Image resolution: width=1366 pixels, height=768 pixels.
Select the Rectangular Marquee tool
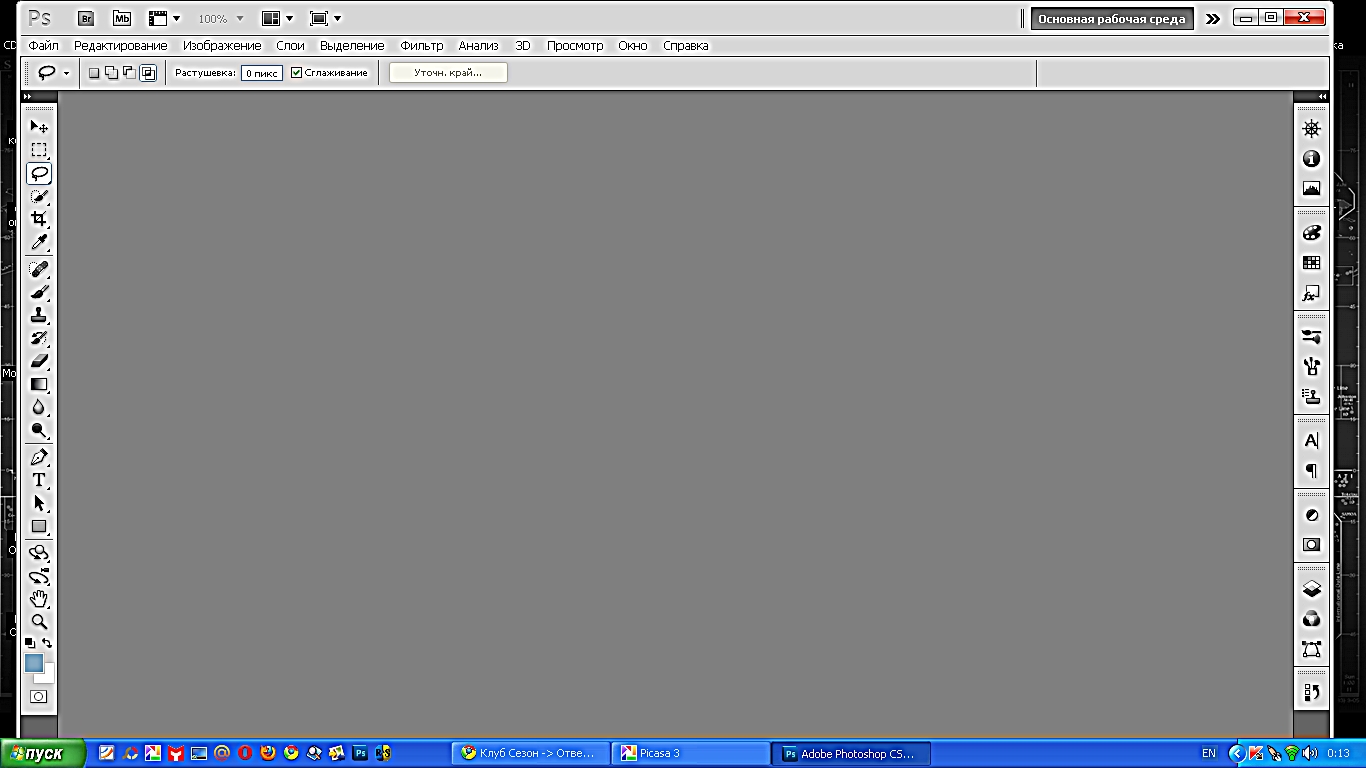pos(39,150)
